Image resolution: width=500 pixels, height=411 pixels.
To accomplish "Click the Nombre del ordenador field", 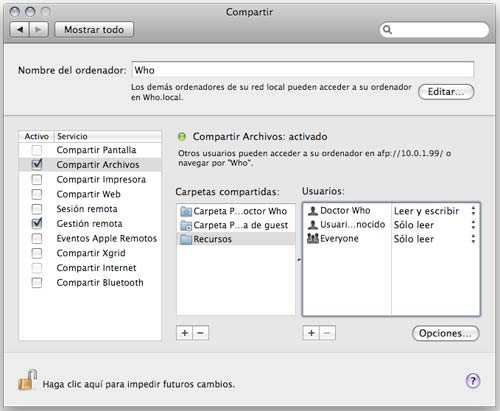I will [x=303, y=70].
